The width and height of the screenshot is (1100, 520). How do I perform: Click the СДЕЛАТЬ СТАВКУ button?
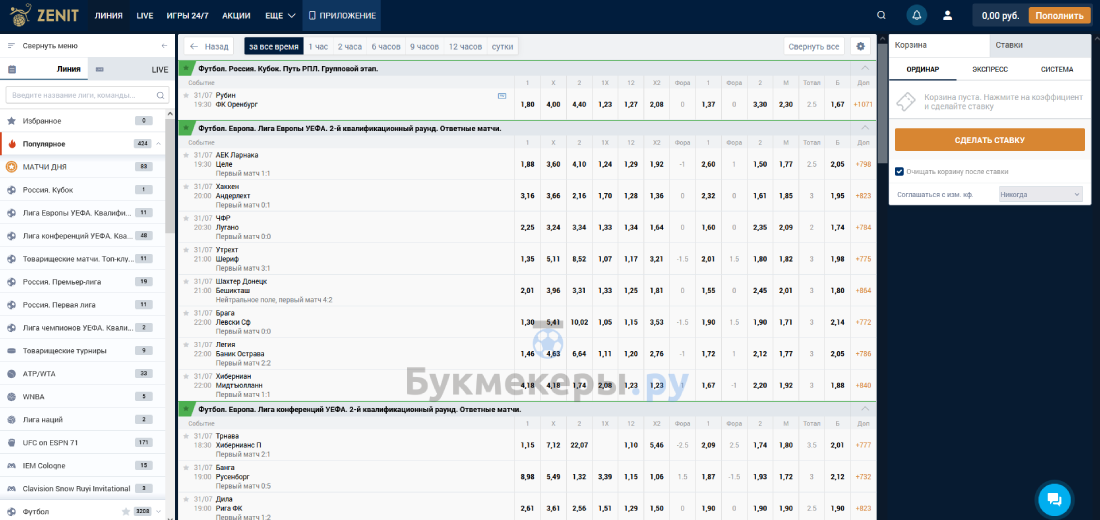(989, 140)
